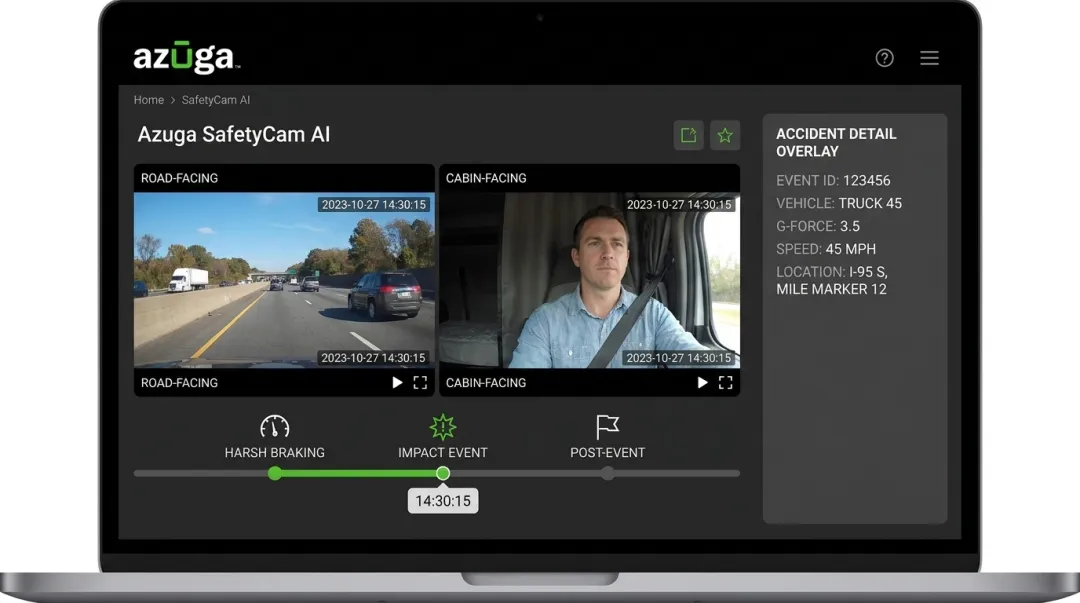Click ROAD-FACING header label above video
Image resolution: width=1080 pixels, height=603 pixels.
tap(179, 178)
